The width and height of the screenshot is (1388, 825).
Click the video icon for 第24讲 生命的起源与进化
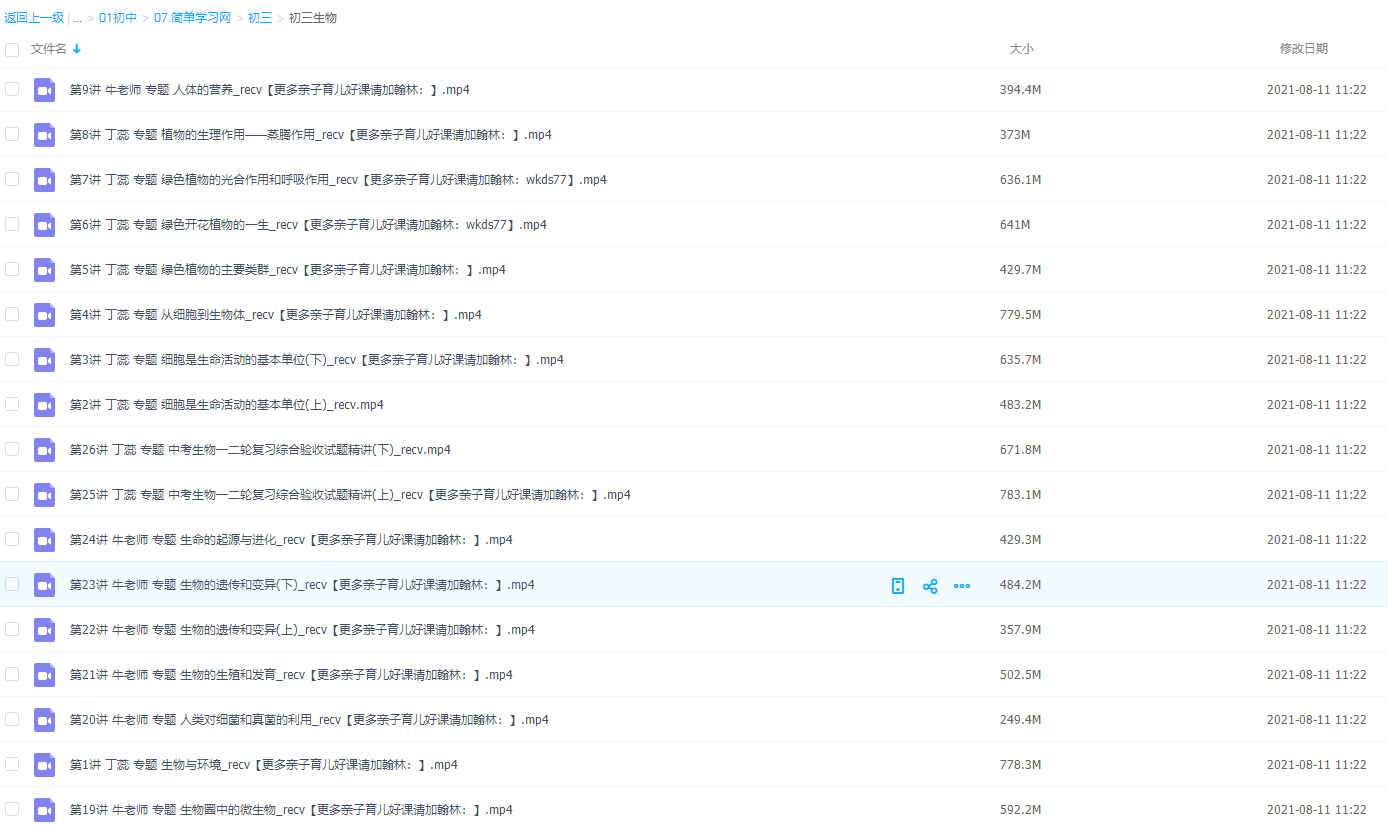44,540
